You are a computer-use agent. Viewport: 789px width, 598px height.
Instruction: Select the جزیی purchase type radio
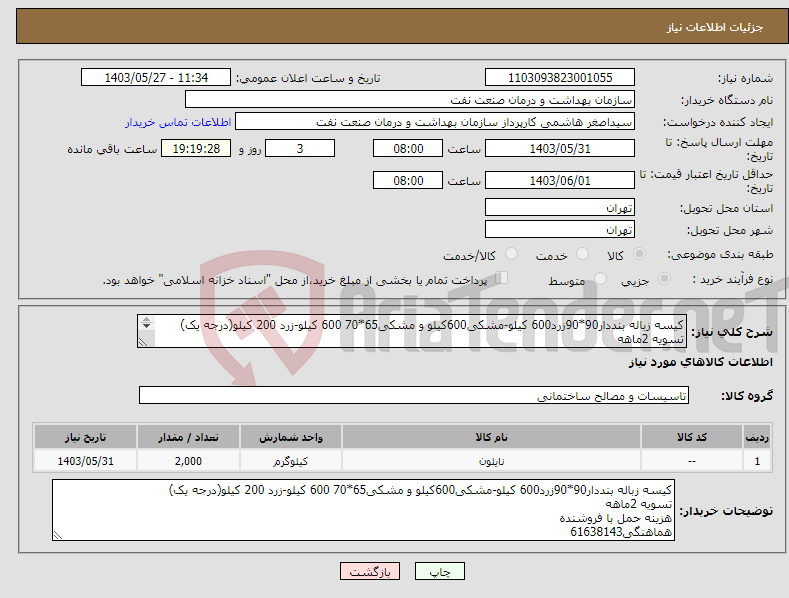664,278
